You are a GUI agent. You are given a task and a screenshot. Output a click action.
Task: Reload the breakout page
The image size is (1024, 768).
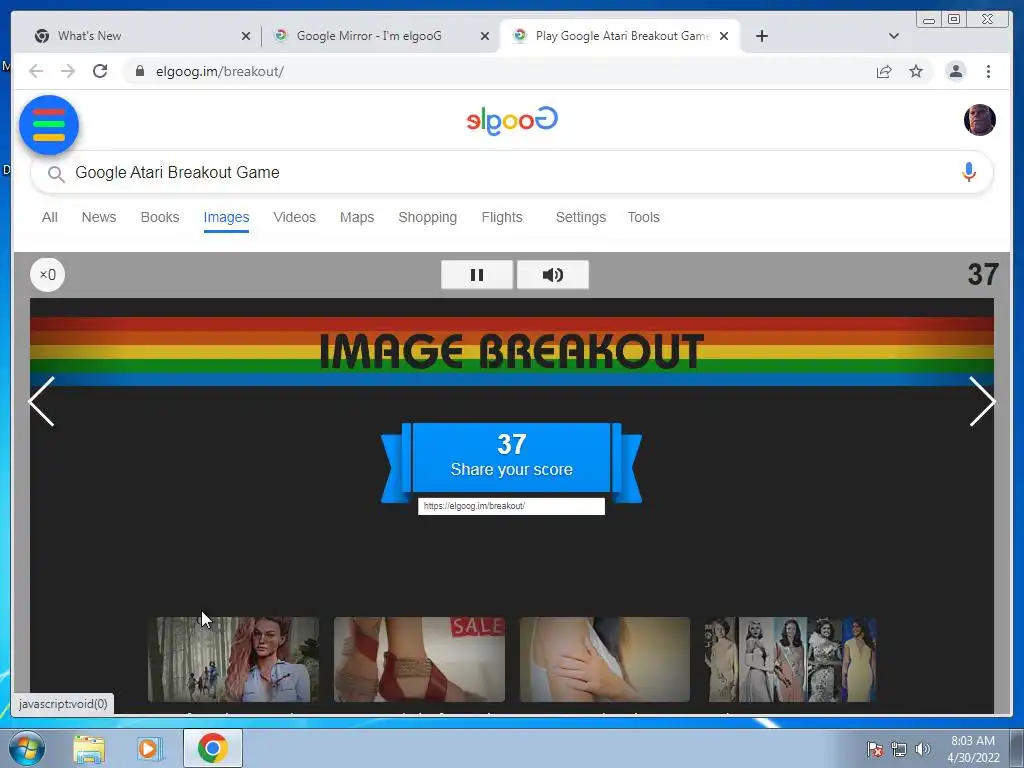[100, 71]
